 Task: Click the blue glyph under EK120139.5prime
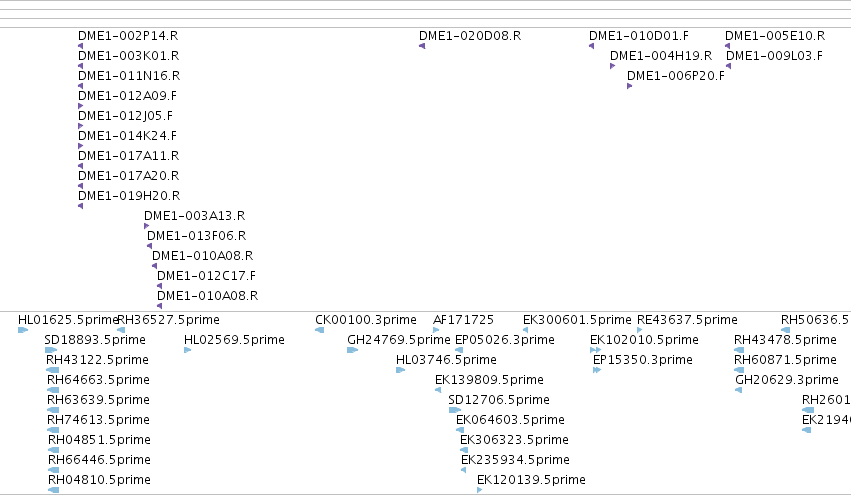click(x=479, y=490)
